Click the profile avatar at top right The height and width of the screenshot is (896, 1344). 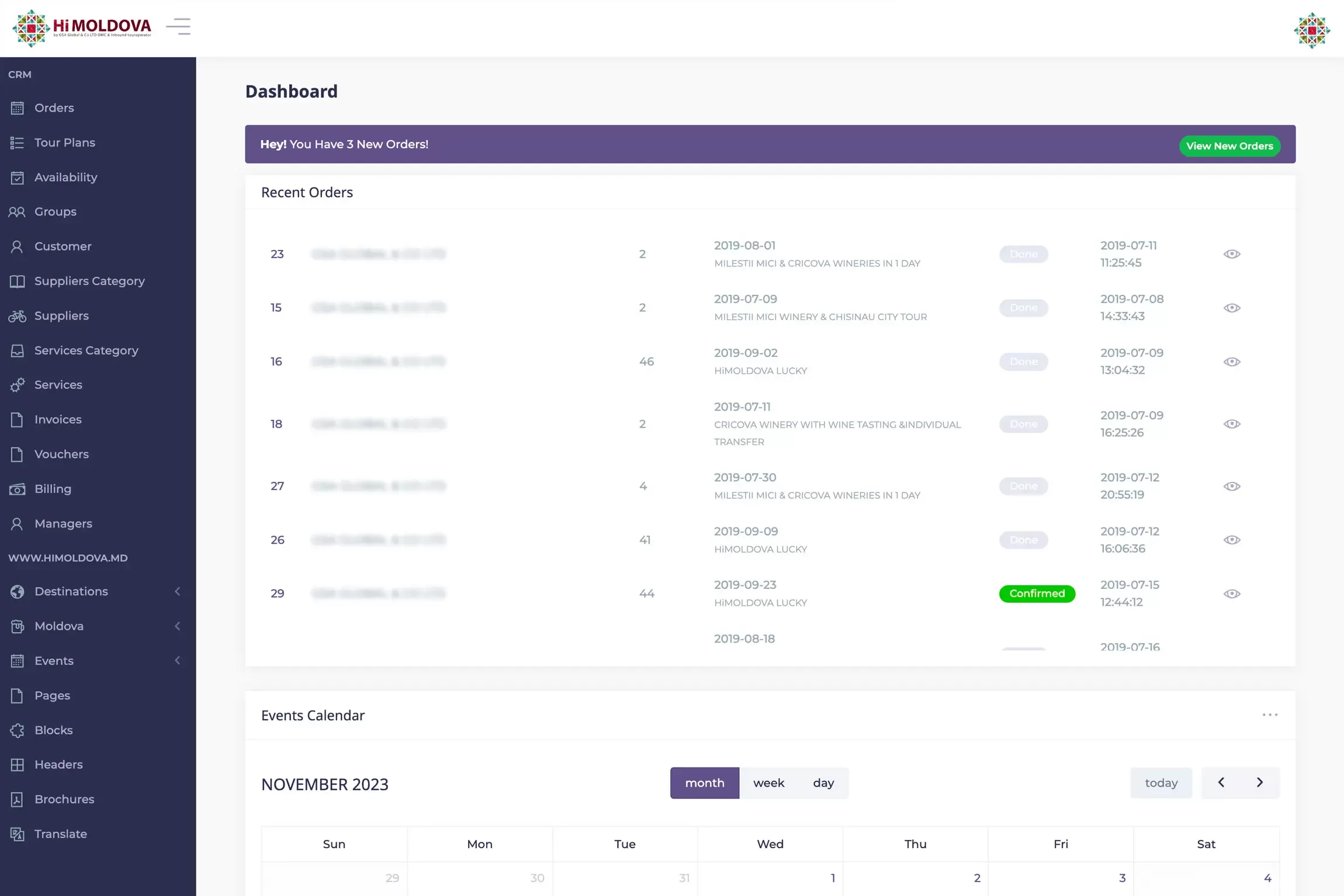(1311, 30)
